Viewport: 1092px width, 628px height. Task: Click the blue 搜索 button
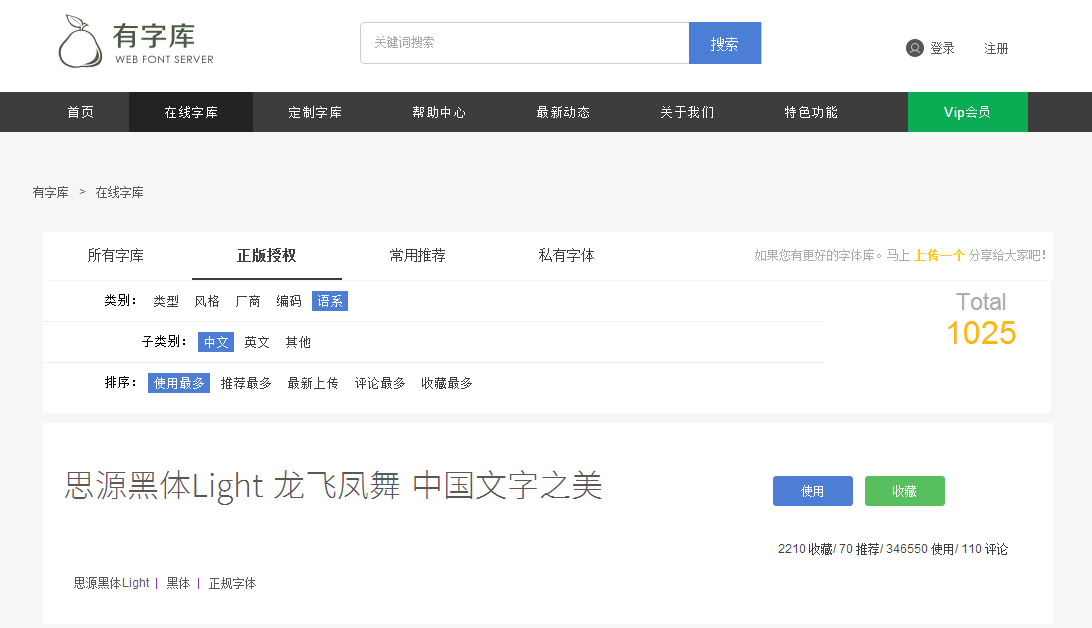(x=724, y=43)
